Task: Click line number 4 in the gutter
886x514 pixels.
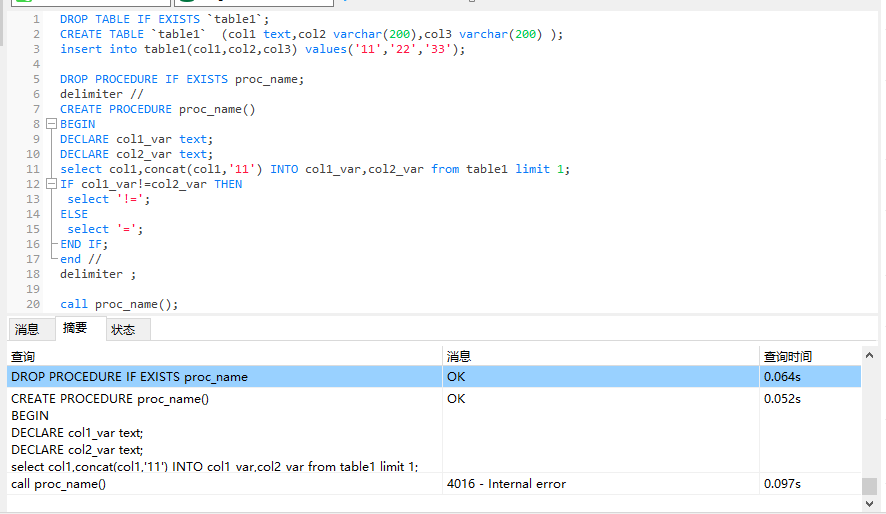Action: pyautogui.click(x=36, y=64)
